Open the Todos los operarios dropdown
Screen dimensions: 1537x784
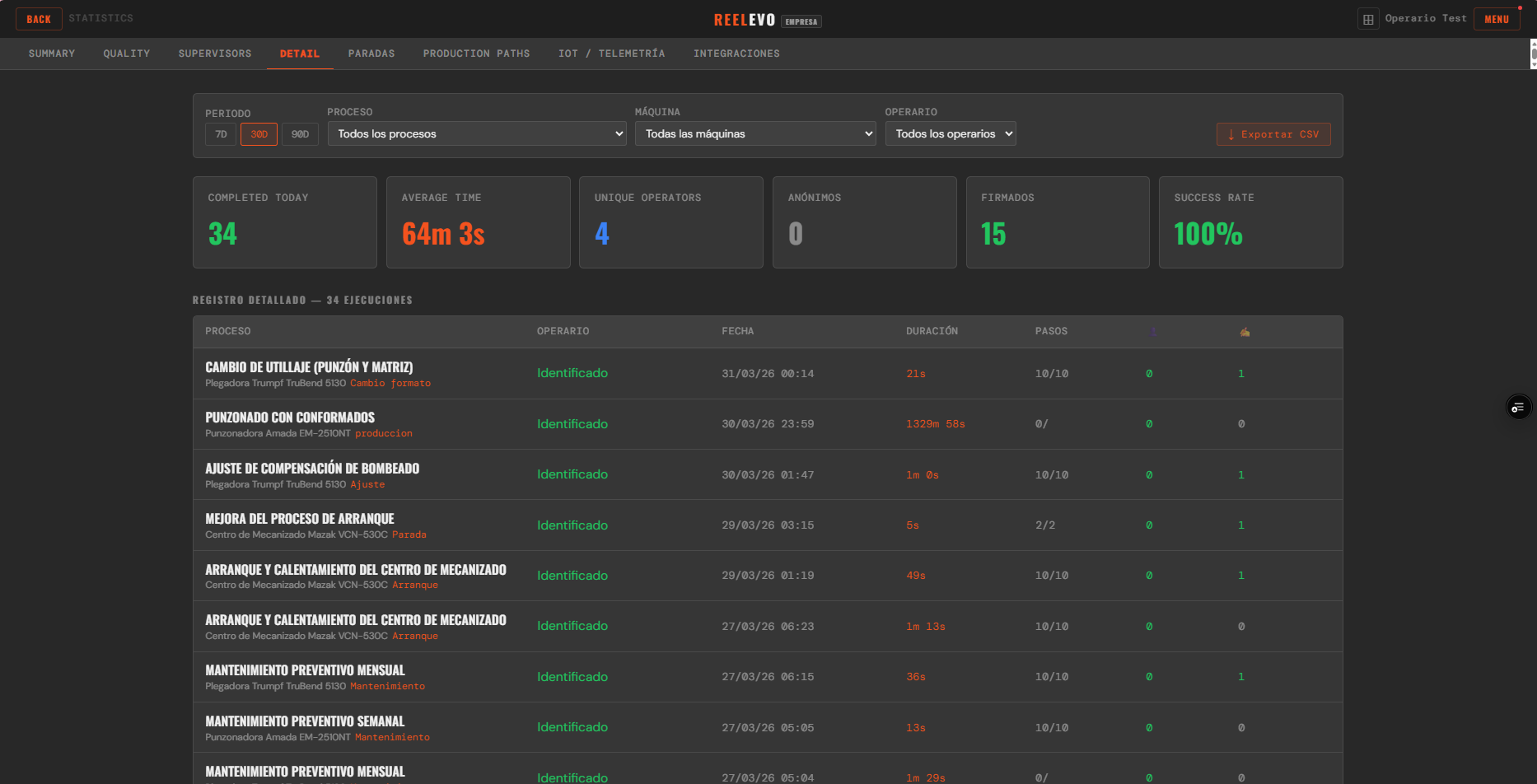[x=951, y=134]
